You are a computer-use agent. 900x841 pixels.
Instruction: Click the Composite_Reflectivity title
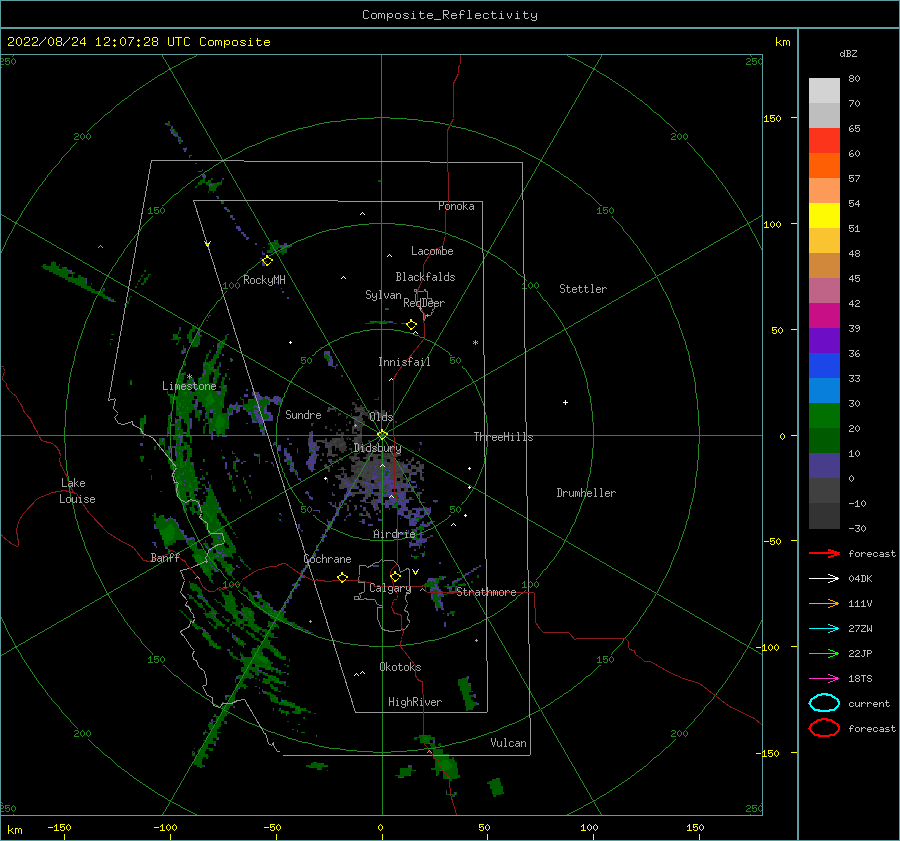[450, 15]
